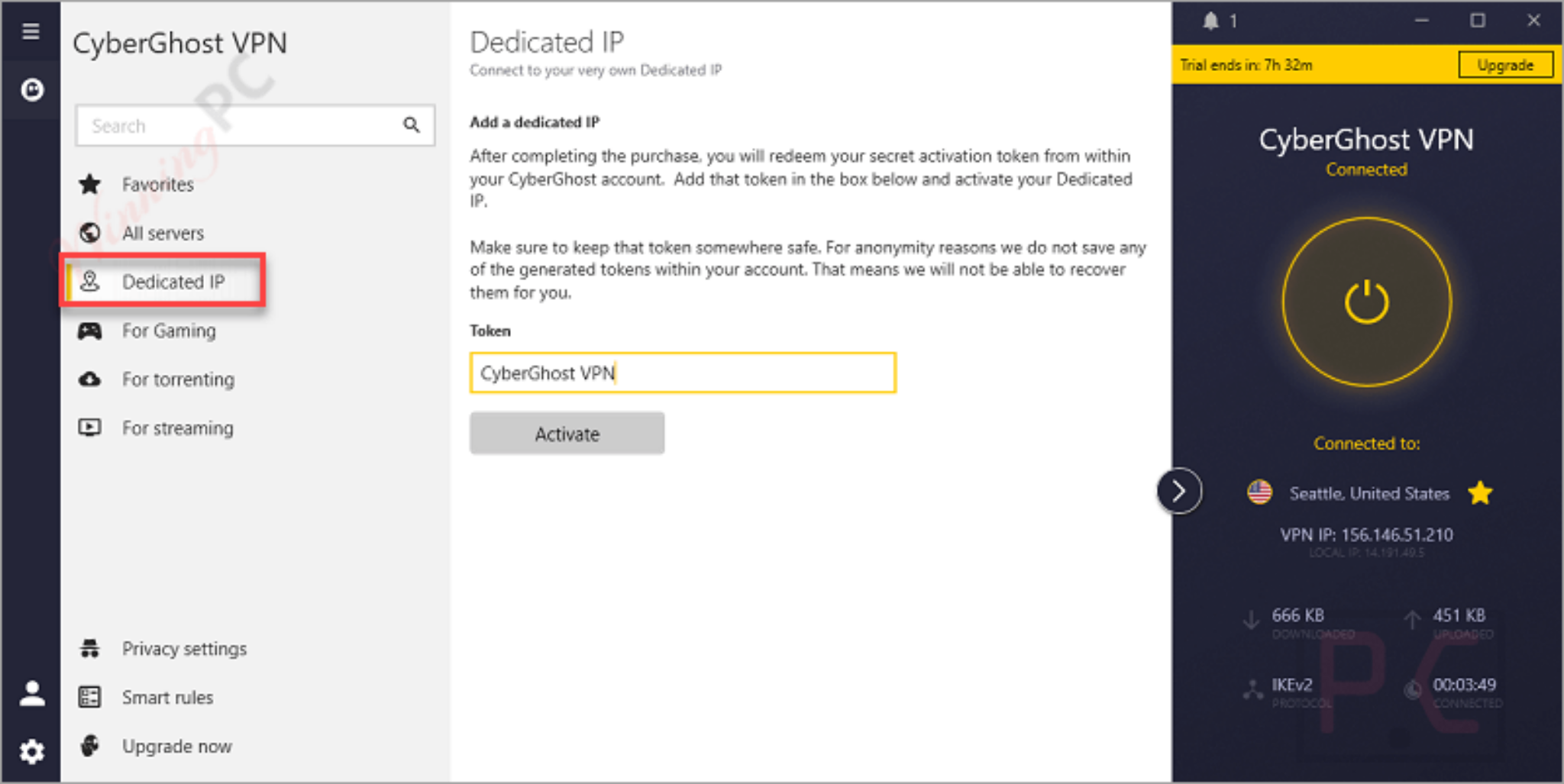The image size is (1564, 784).
Task: Click the upload arrow icon
Action: [1412, 621]
